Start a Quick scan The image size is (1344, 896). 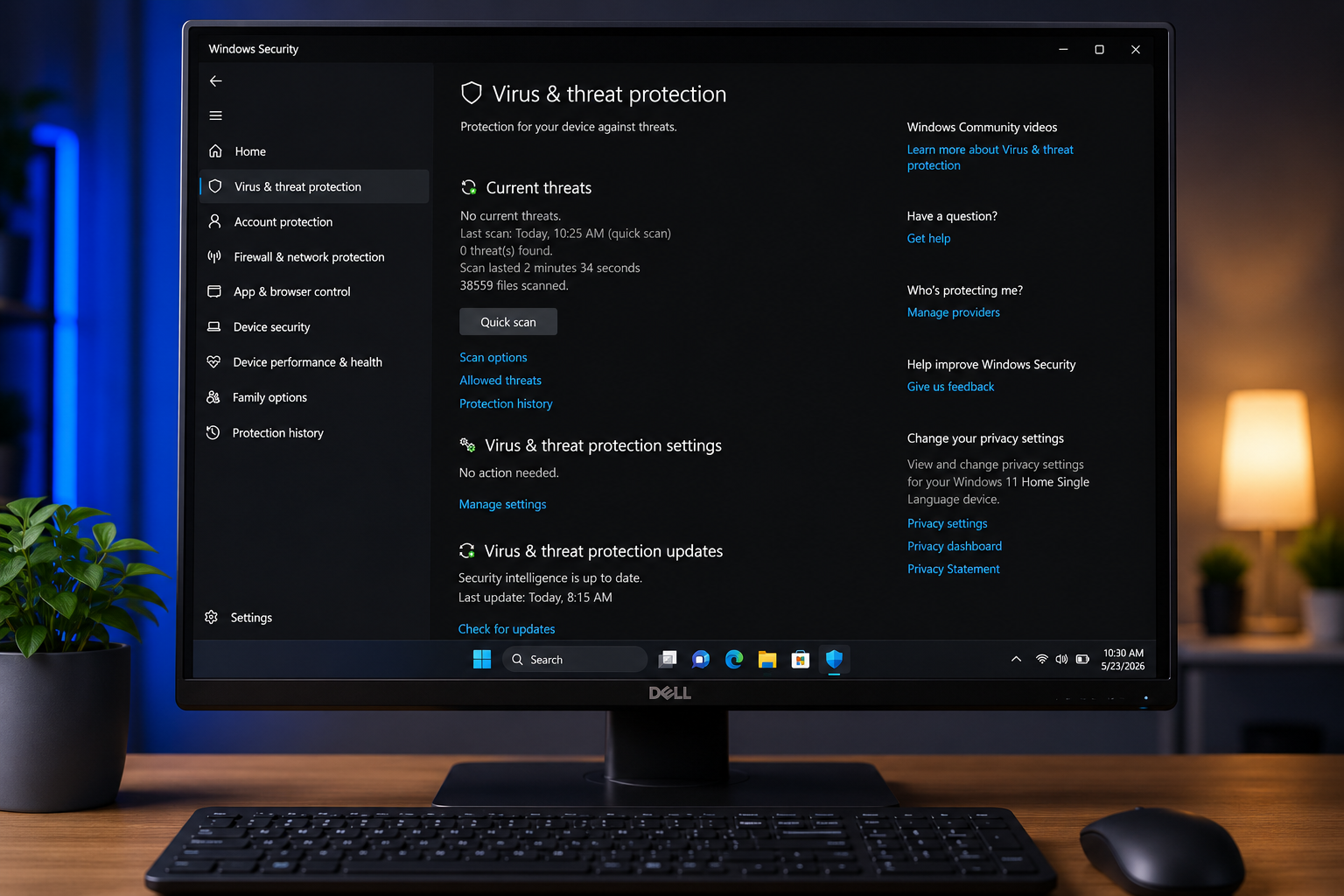tap(508, 321)
